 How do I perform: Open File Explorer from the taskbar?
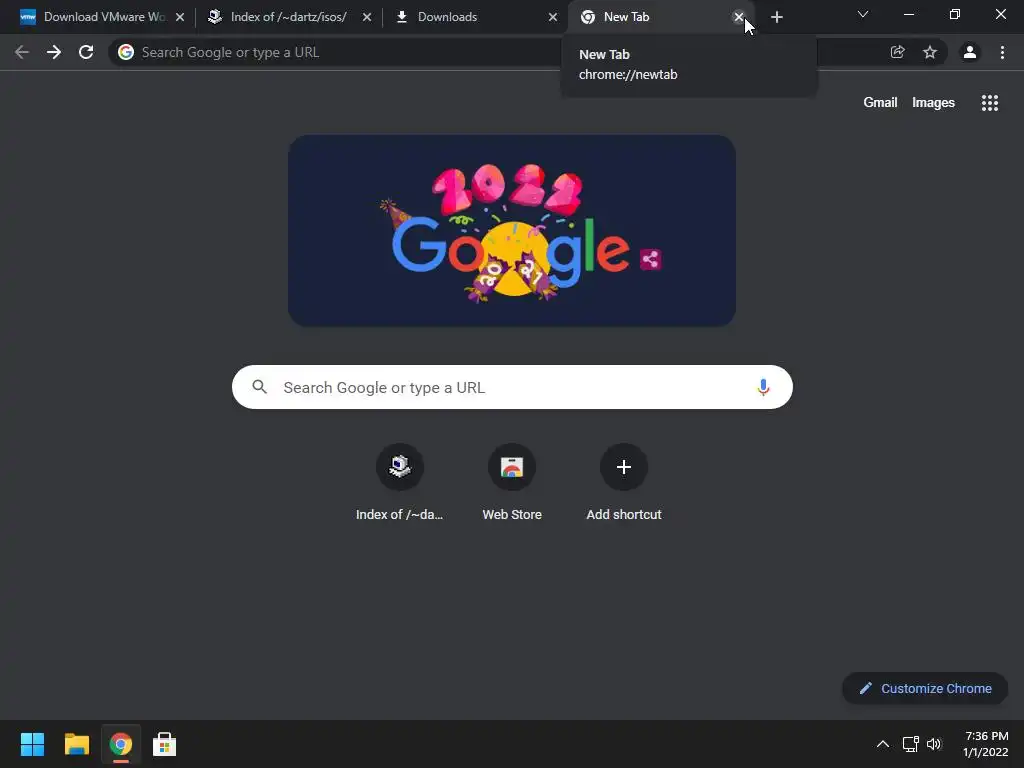76,744
